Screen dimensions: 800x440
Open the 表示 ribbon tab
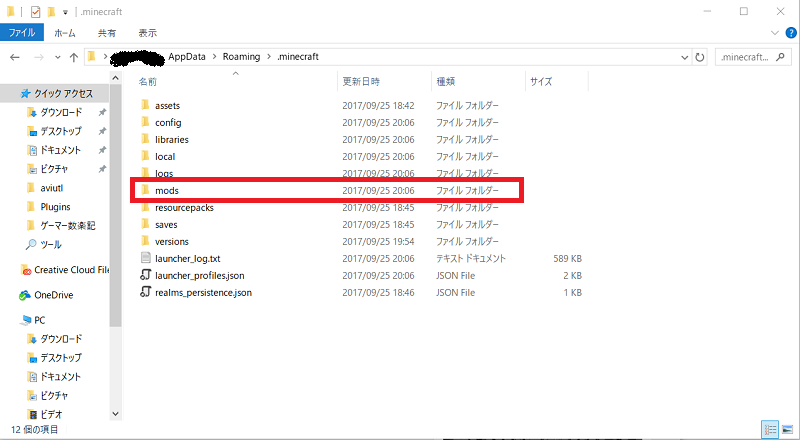pos(147,33)
